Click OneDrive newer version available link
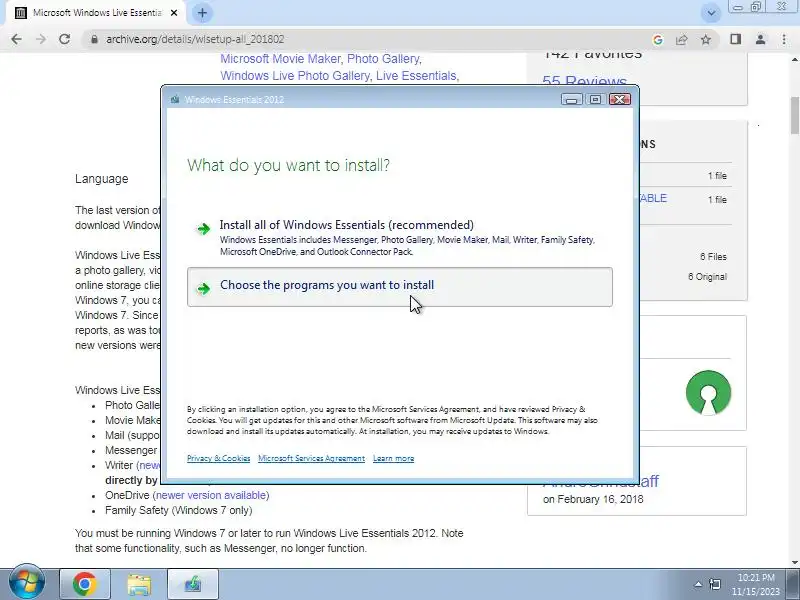This screenshot has height=600, width=800. (212, 495)
